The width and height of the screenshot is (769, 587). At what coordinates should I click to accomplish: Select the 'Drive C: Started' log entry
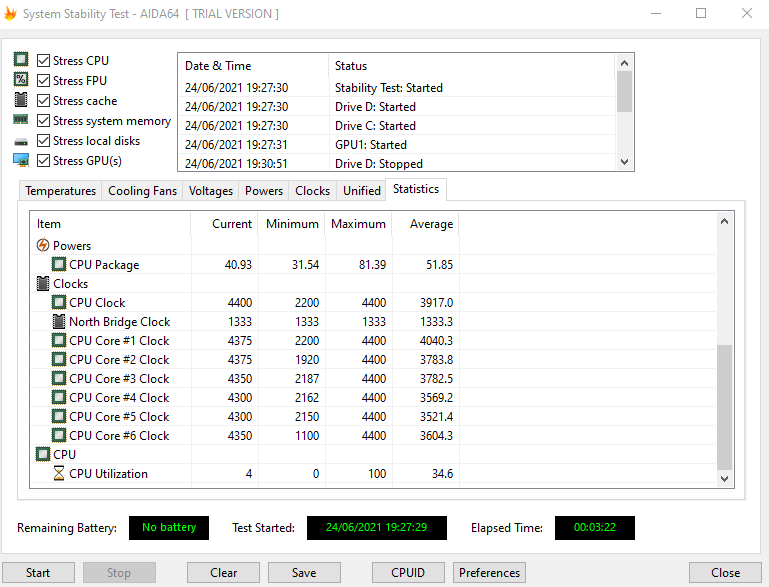click(397, 126)
